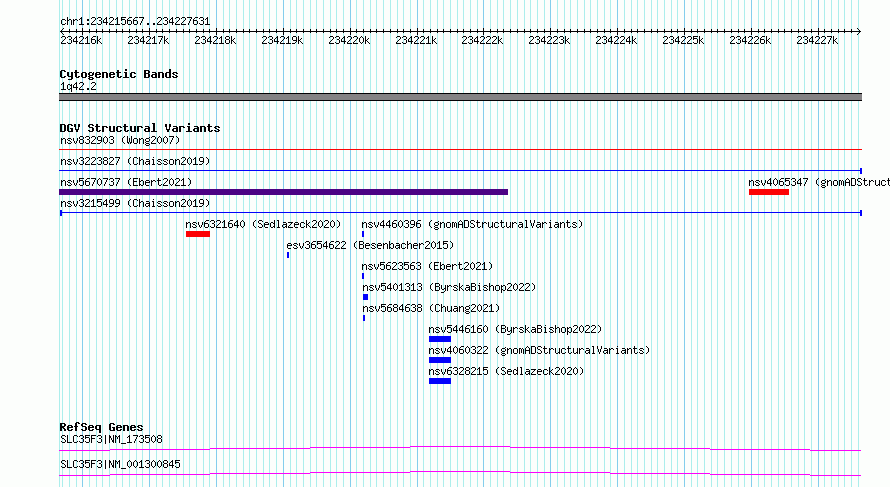Image resolution: width=890 pixels, height=487 pixels.
Task: Select the gray 1q42.2 cytogenetic band bar
Action: point(460,97)
